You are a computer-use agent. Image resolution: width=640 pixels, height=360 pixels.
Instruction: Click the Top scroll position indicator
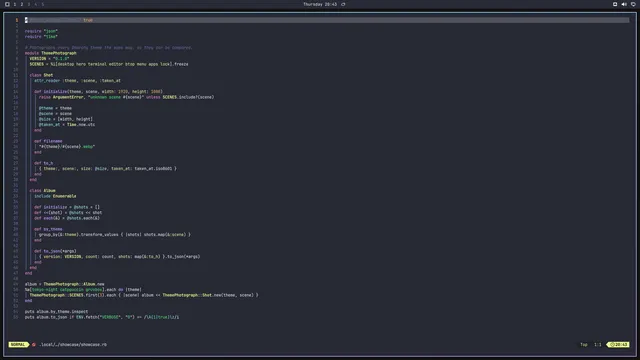coord(584,344)
